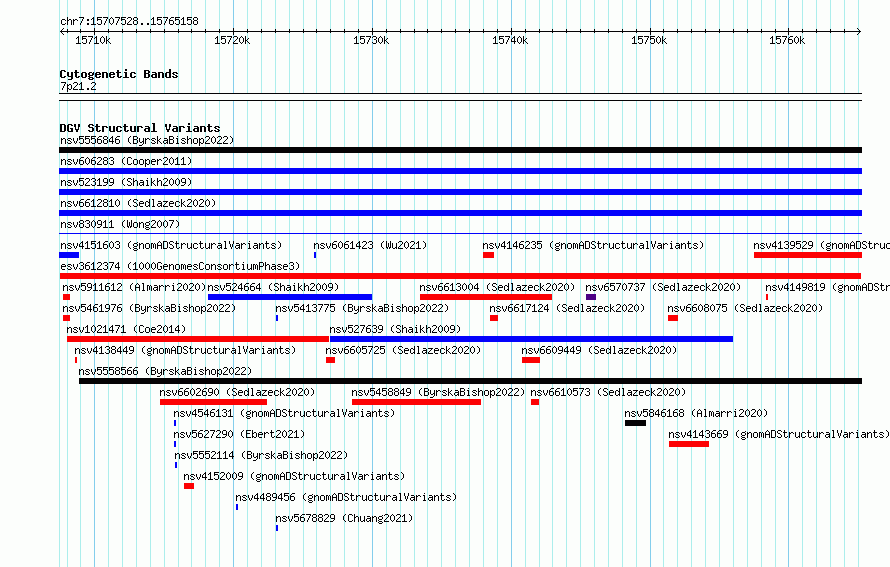Image resolution: width=890 pixels, height=567 pixels.
Task: Open nsv5558566 (ByrskaBishop2022) label
Action: [165, 371]
